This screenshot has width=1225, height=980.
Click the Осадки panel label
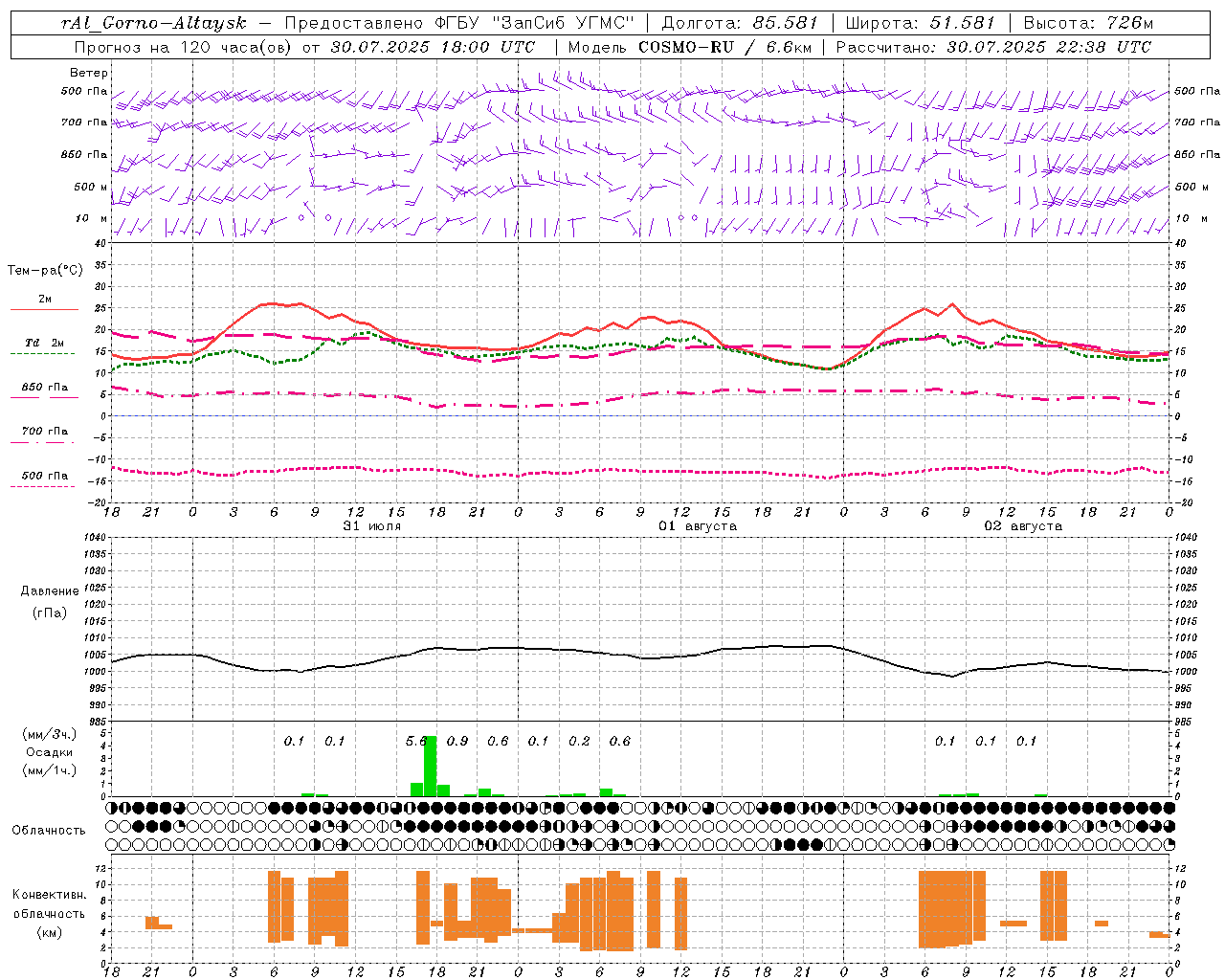tap(49, 752)
